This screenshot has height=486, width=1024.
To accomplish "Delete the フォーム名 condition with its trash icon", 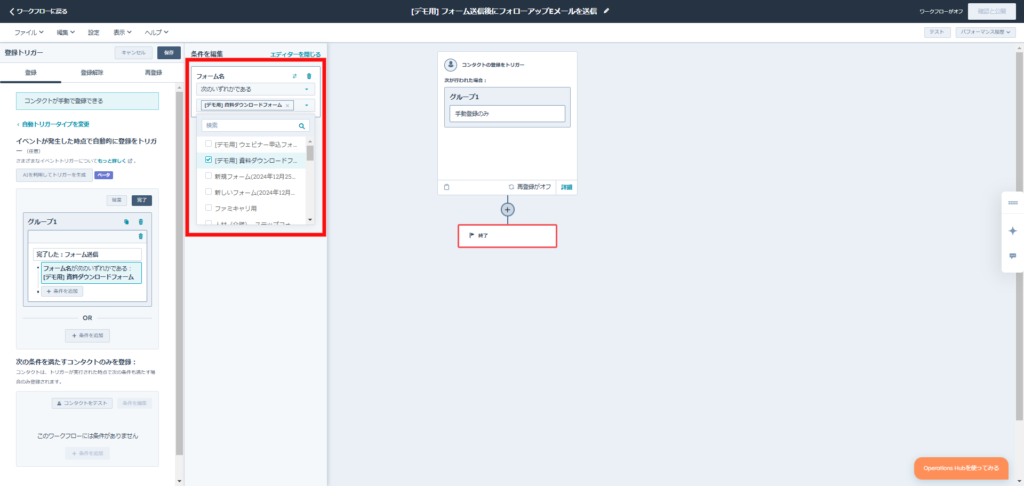I will click(309, 76).
